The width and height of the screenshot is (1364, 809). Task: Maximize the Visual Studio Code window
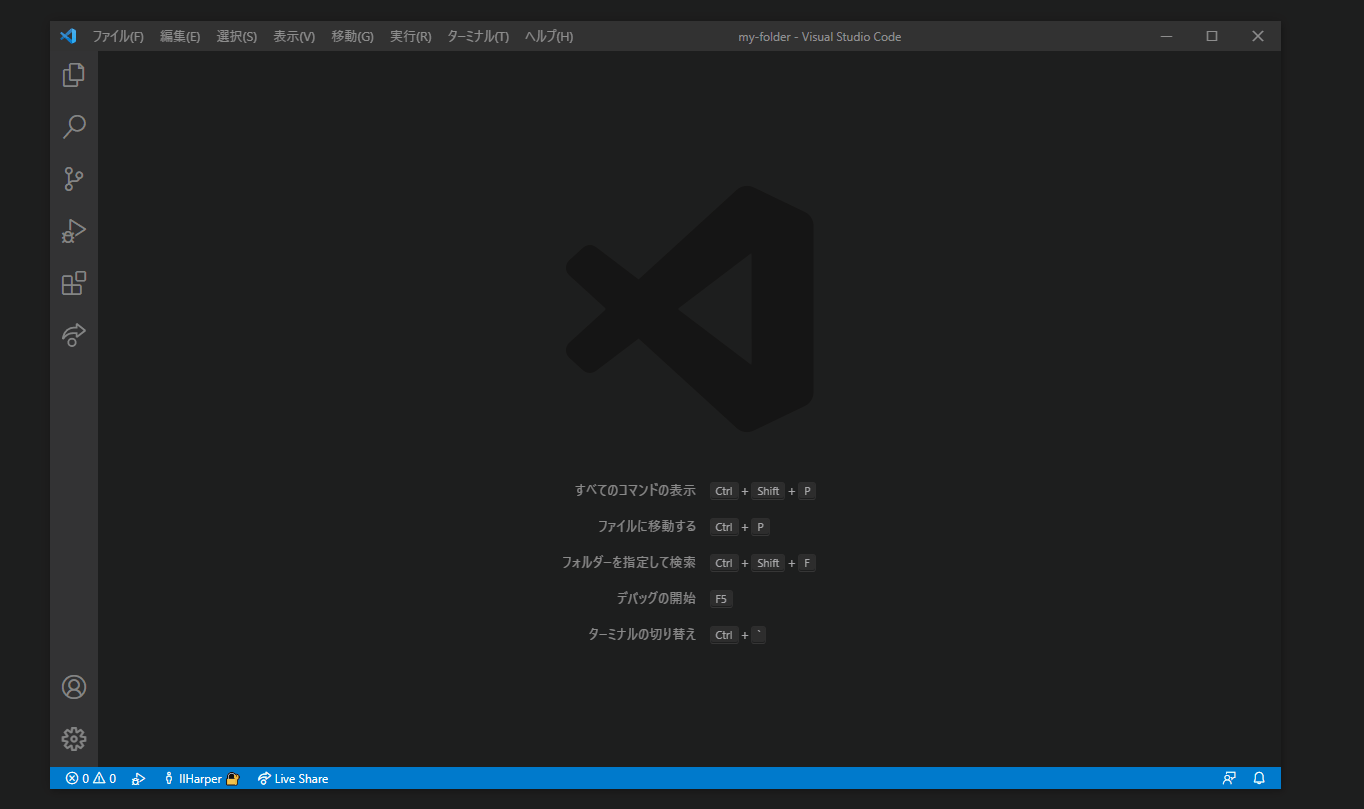(1212, 36)
